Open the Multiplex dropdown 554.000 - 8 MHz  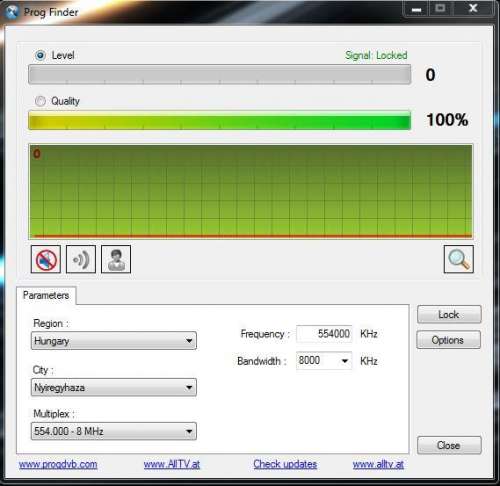tap(114, 431)
